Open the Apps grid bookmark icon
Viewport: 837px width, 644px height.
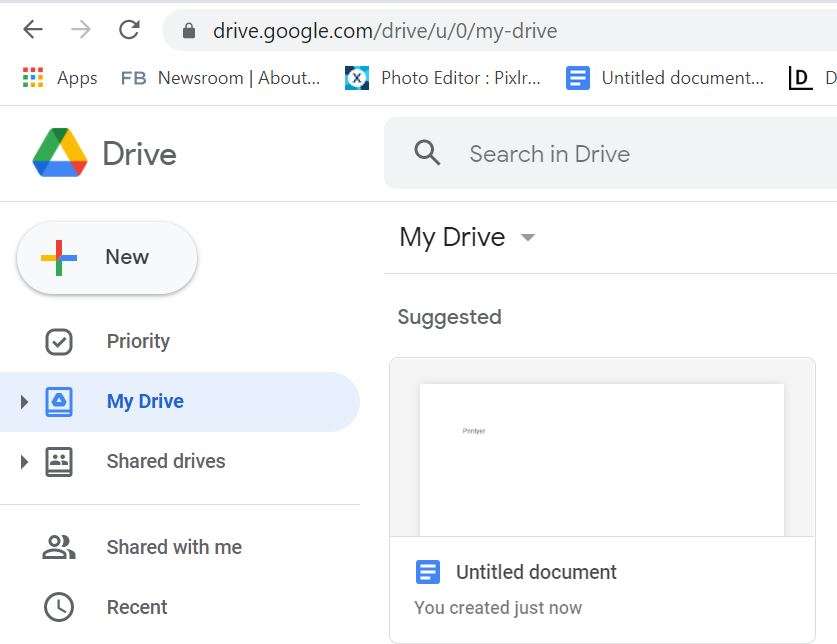(x=33, y=78)
